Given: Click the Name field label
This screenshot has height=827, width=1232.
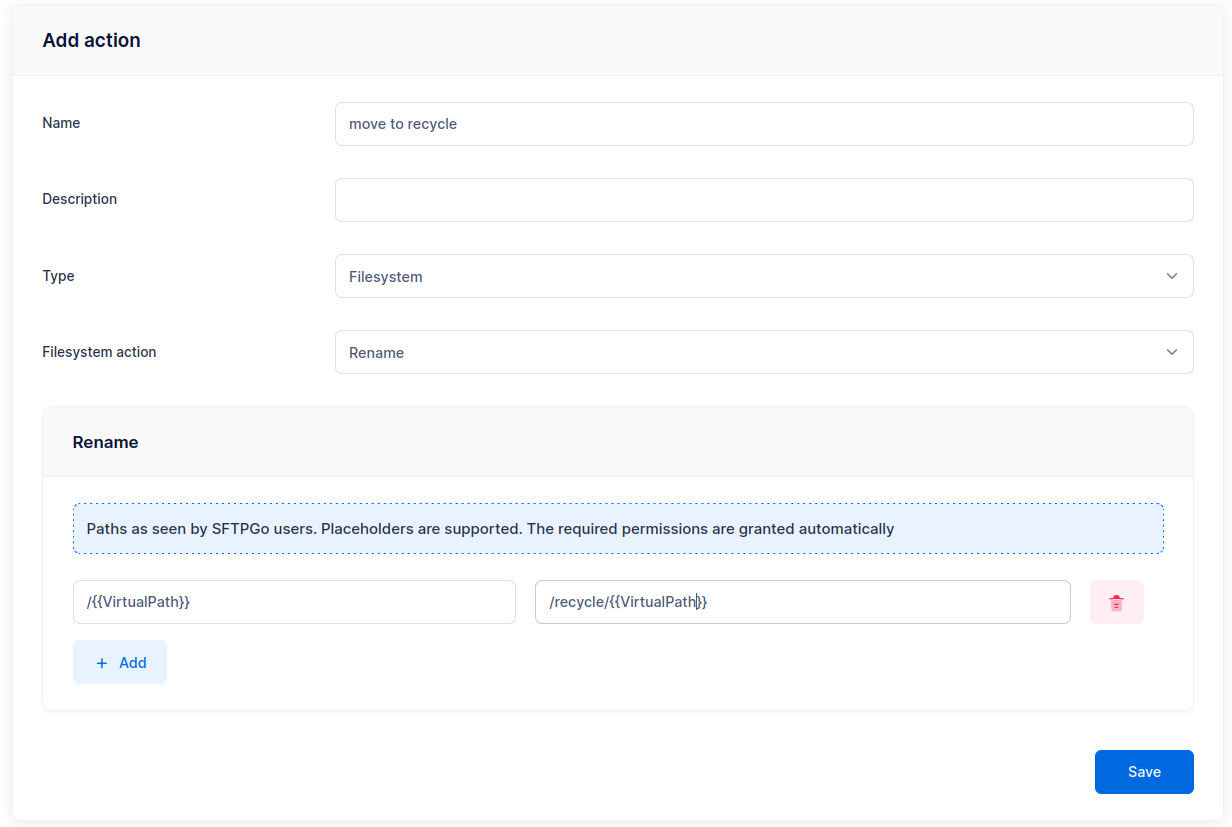Looking at the screenshot, I should pos(61,123).
